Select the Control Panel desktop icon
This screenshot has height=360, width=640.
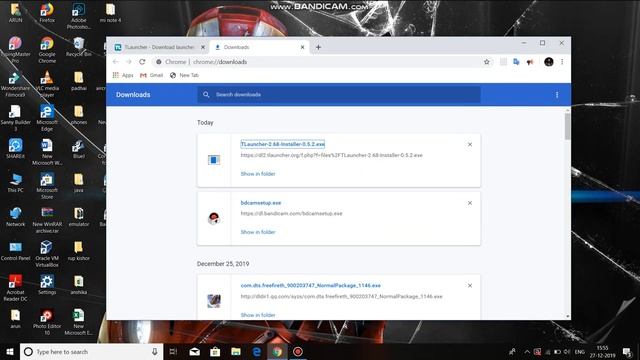click(16, 251)
